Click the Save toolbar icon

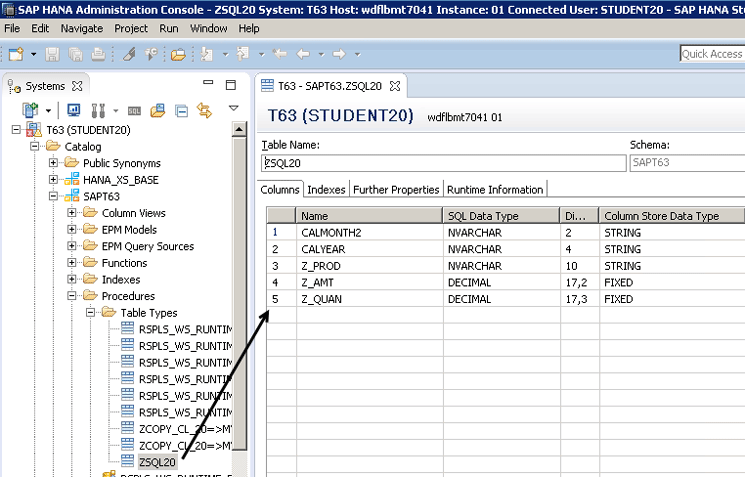pyautogui.click(x=52, y=54)
